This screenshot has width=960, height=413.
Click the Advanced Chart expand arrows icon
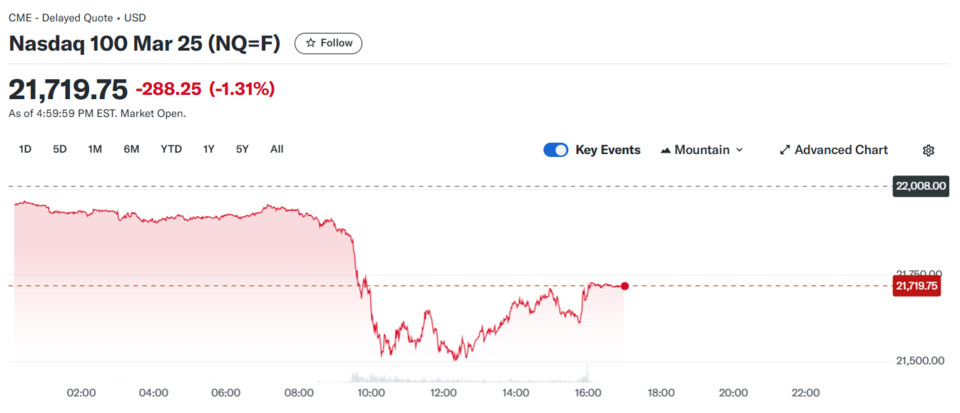point(784,150)
